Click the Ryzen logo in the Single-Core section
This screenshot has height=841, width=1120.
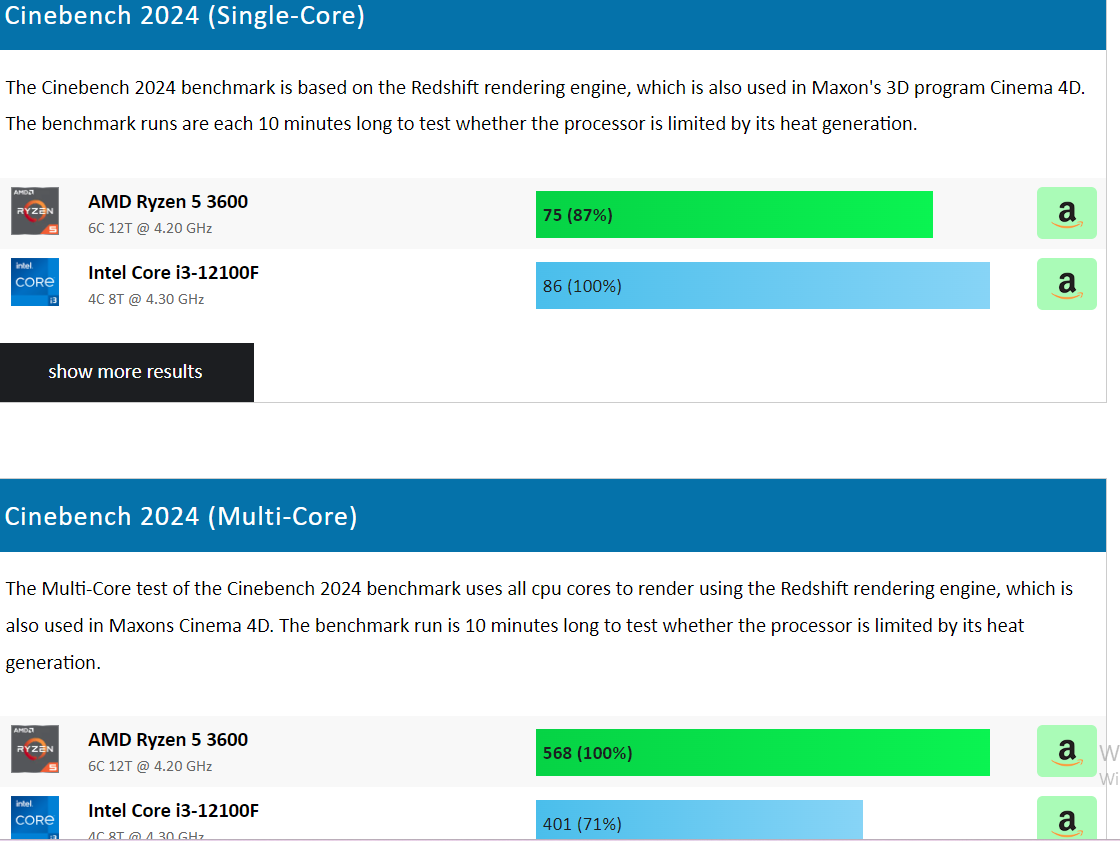(x=35, y=211)
